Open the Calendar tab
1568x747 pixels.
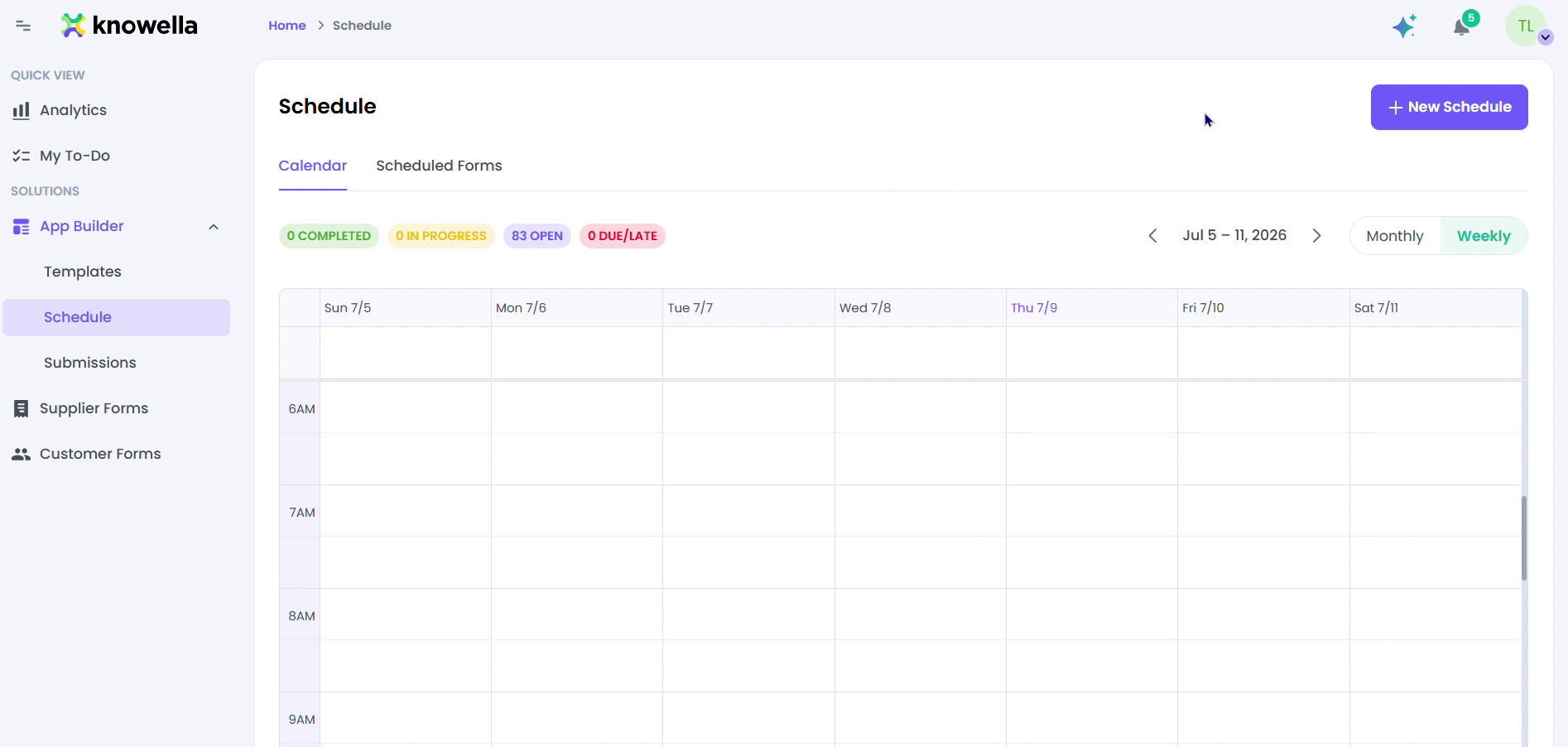pyautogui.click(x=312, y=166)
